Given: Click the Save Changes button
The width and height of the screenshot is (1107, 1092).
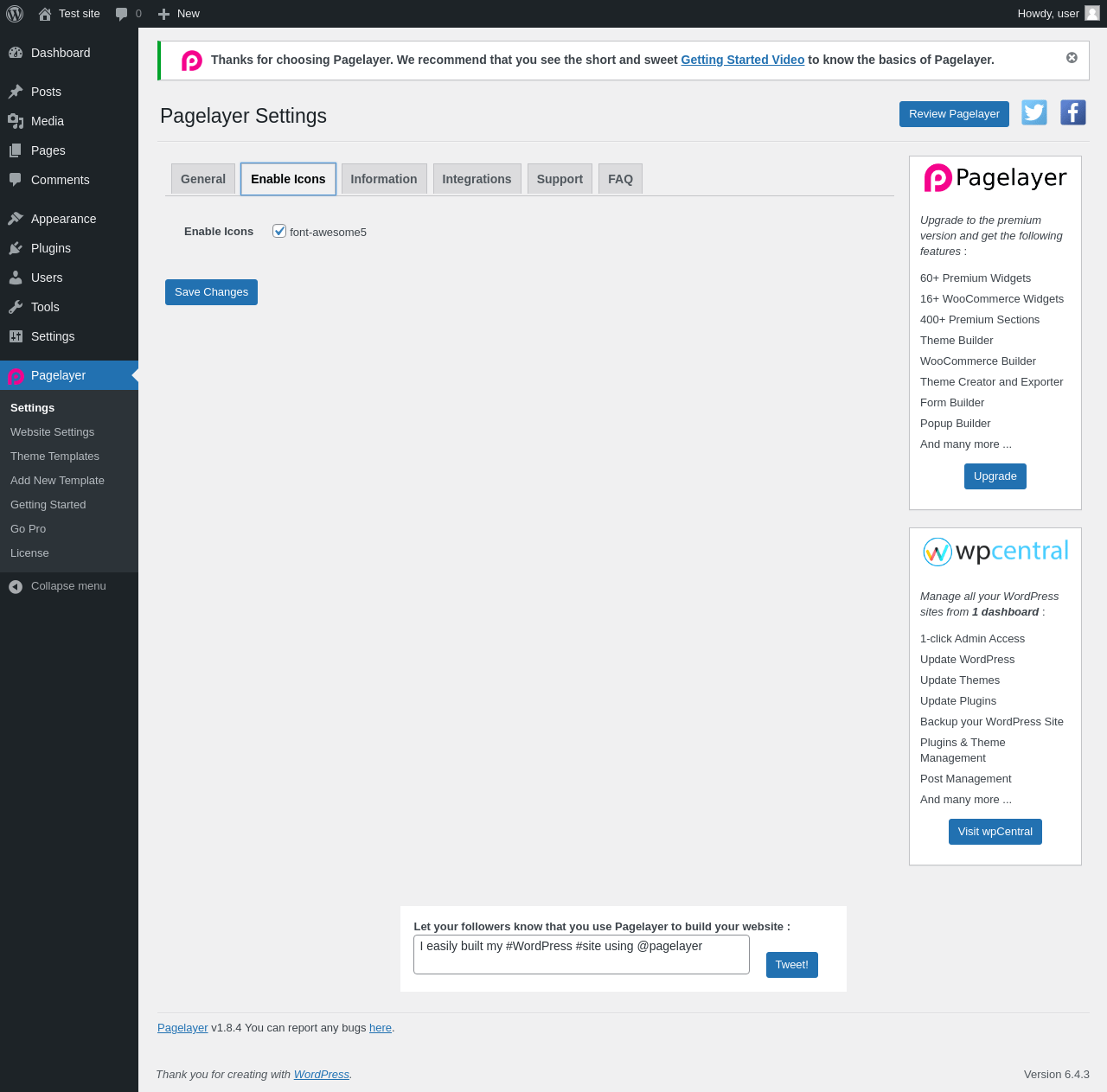Looking at the screenshot, I should 211,292.
